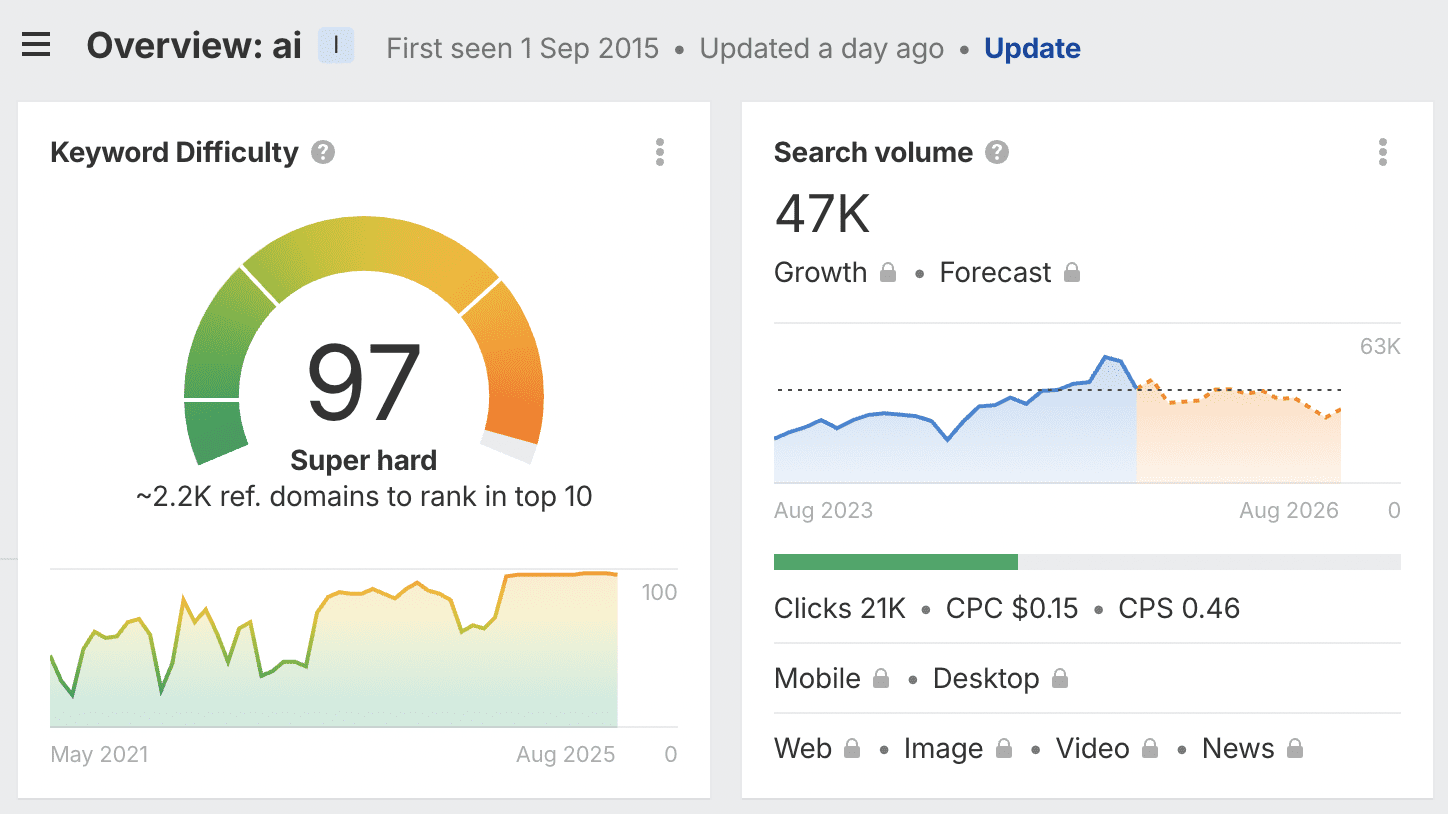Image resolution: width=1448 pixels, height=814 pixels.
Task: Switch to the Forecast view
Action: tap(995, 271)
